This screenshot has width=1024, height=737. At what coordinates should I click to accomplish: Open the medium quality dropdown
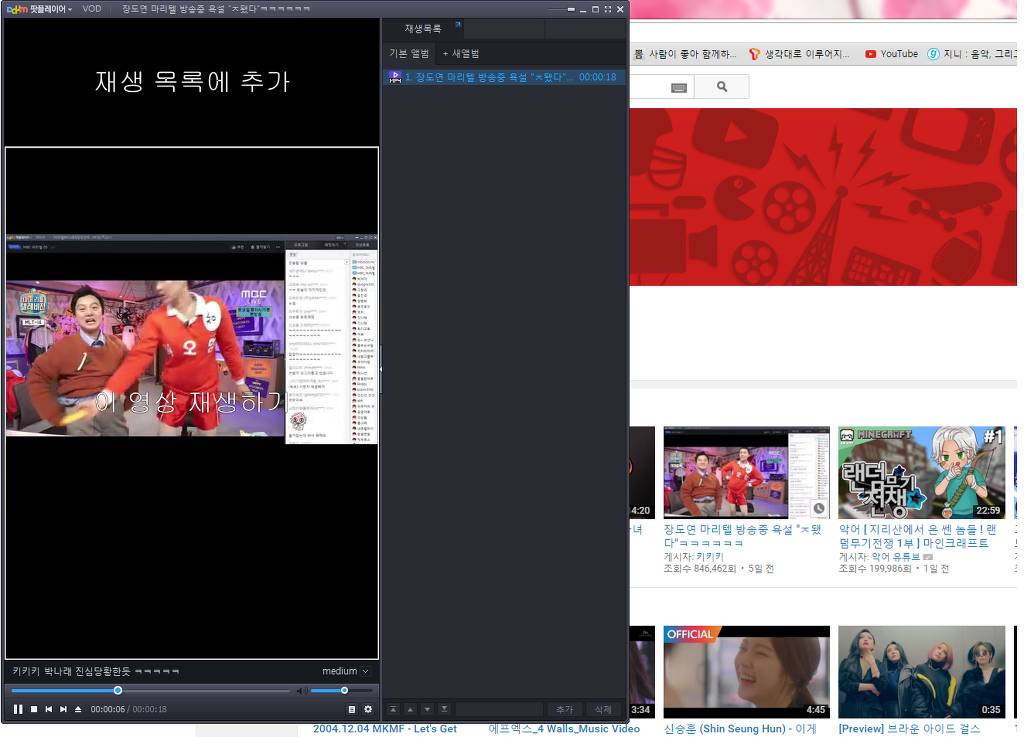coord(345,671)
